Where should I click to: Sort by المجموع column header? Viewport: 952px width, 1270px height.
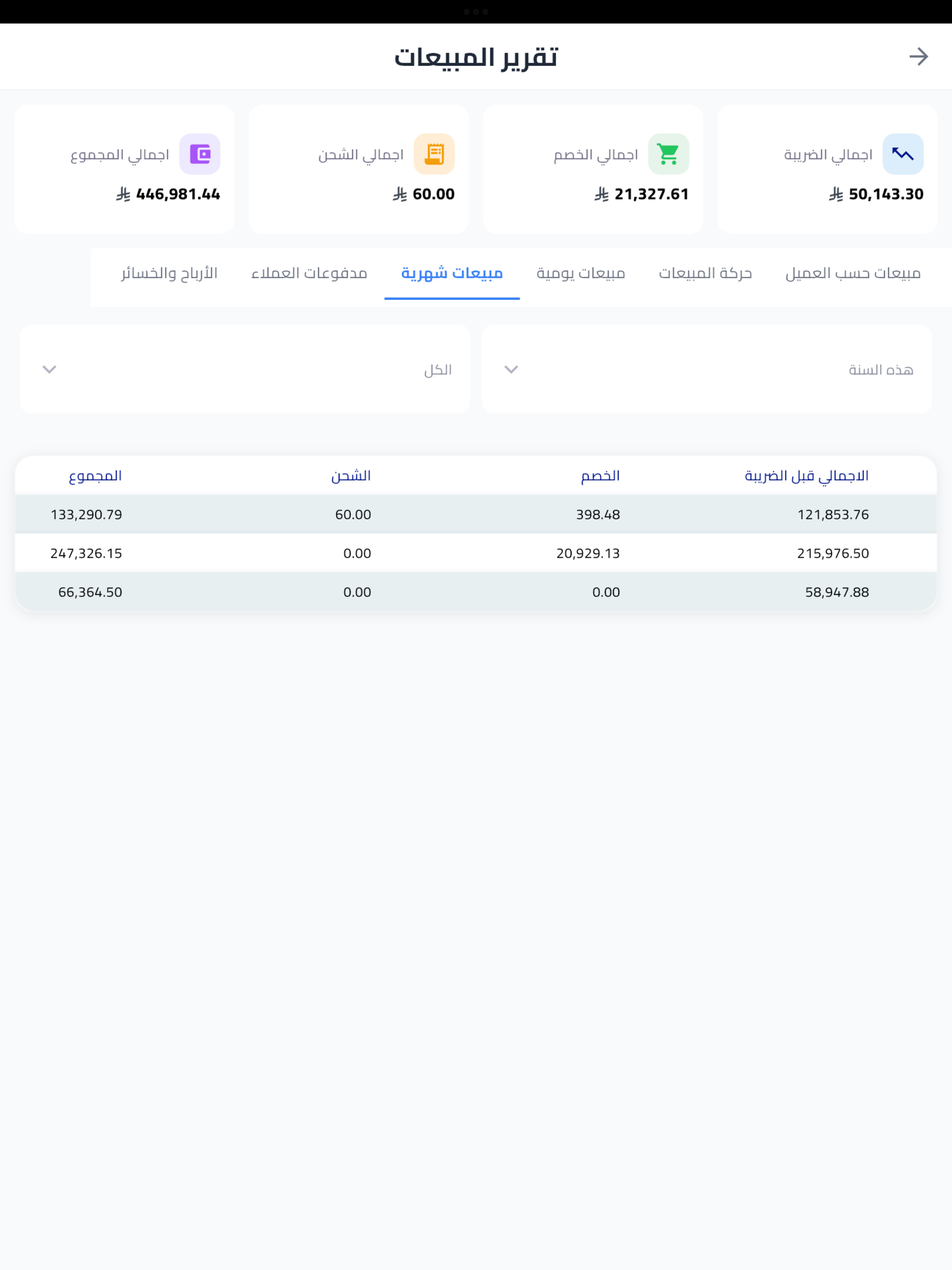[x=95, y=476]
